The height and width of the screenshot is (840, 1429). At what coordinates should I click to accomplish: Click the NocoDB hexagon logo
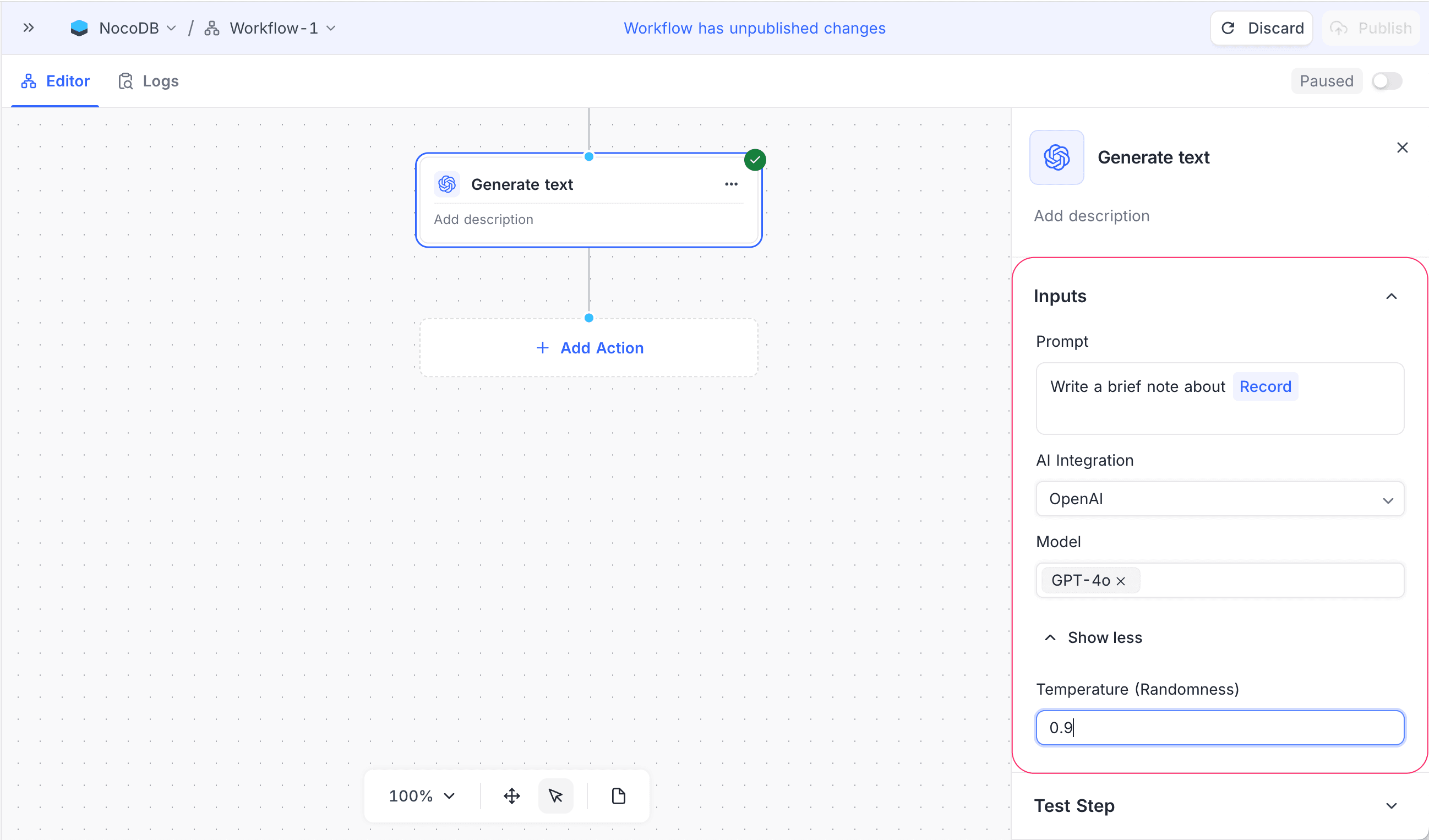tap(79, 27)
